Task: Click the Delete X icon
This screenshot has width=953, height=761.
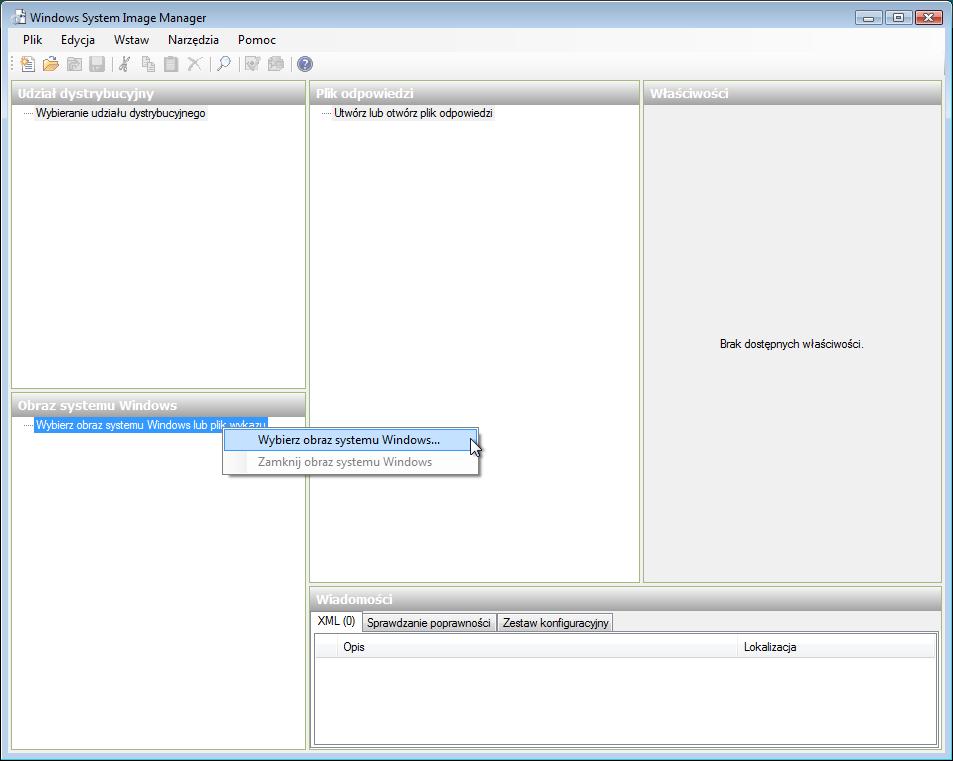Action: pyautogui.click(x=194, y=64)
